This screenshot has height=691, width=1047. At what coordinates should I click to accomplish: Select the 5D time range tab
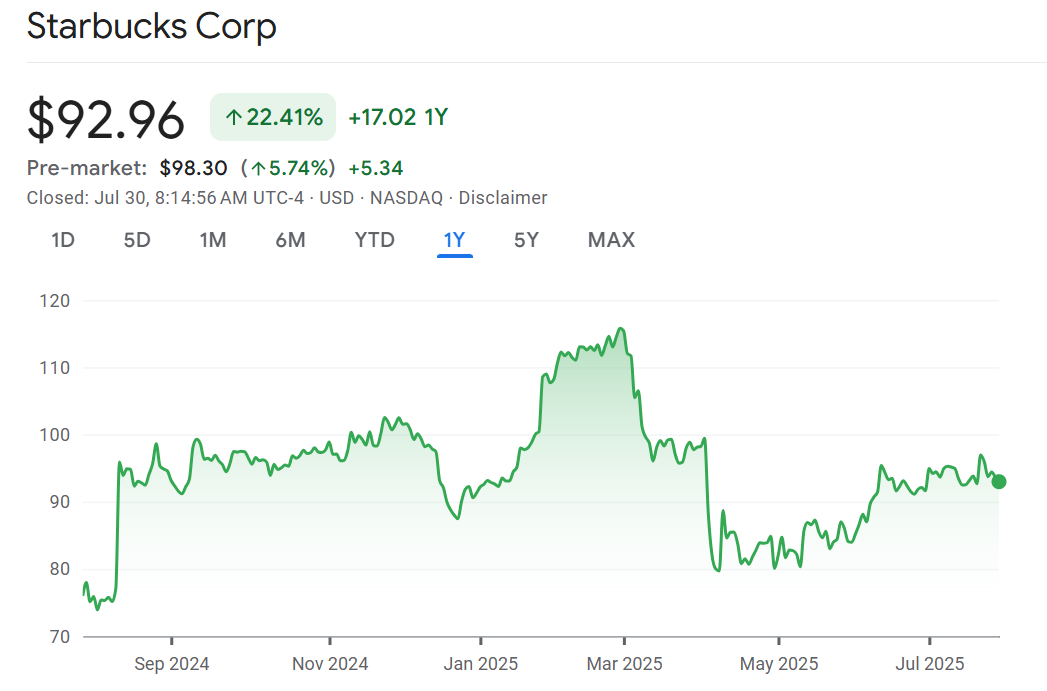[x=137, y=240]
